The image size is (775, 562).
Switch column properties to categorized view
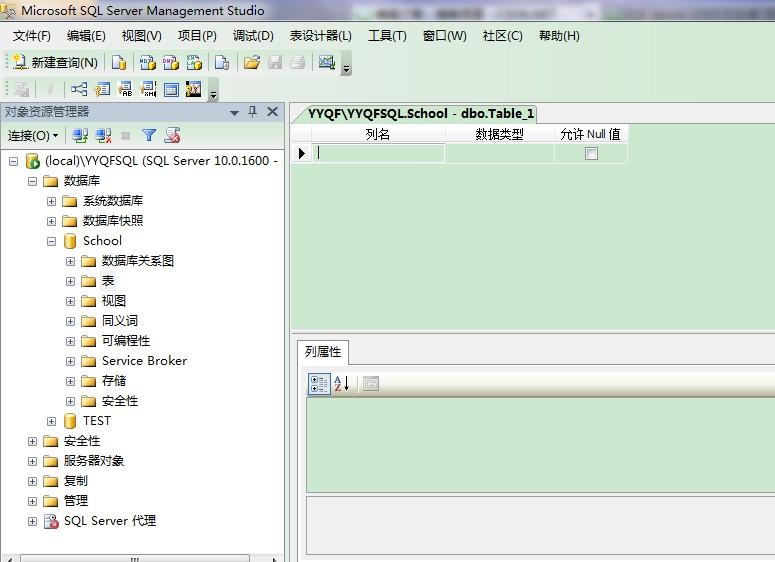pos(319,384)
